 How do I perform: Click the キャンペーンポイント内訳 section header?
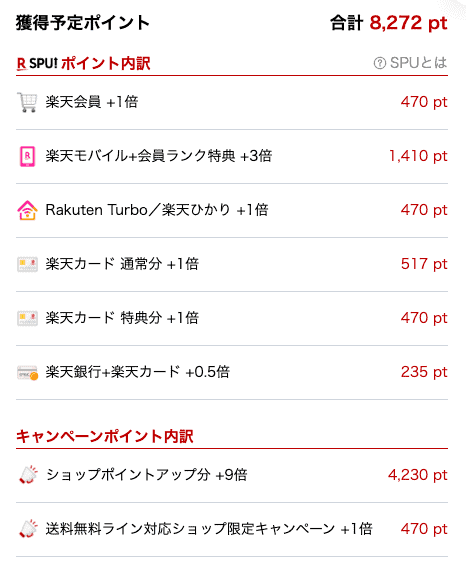105,436
